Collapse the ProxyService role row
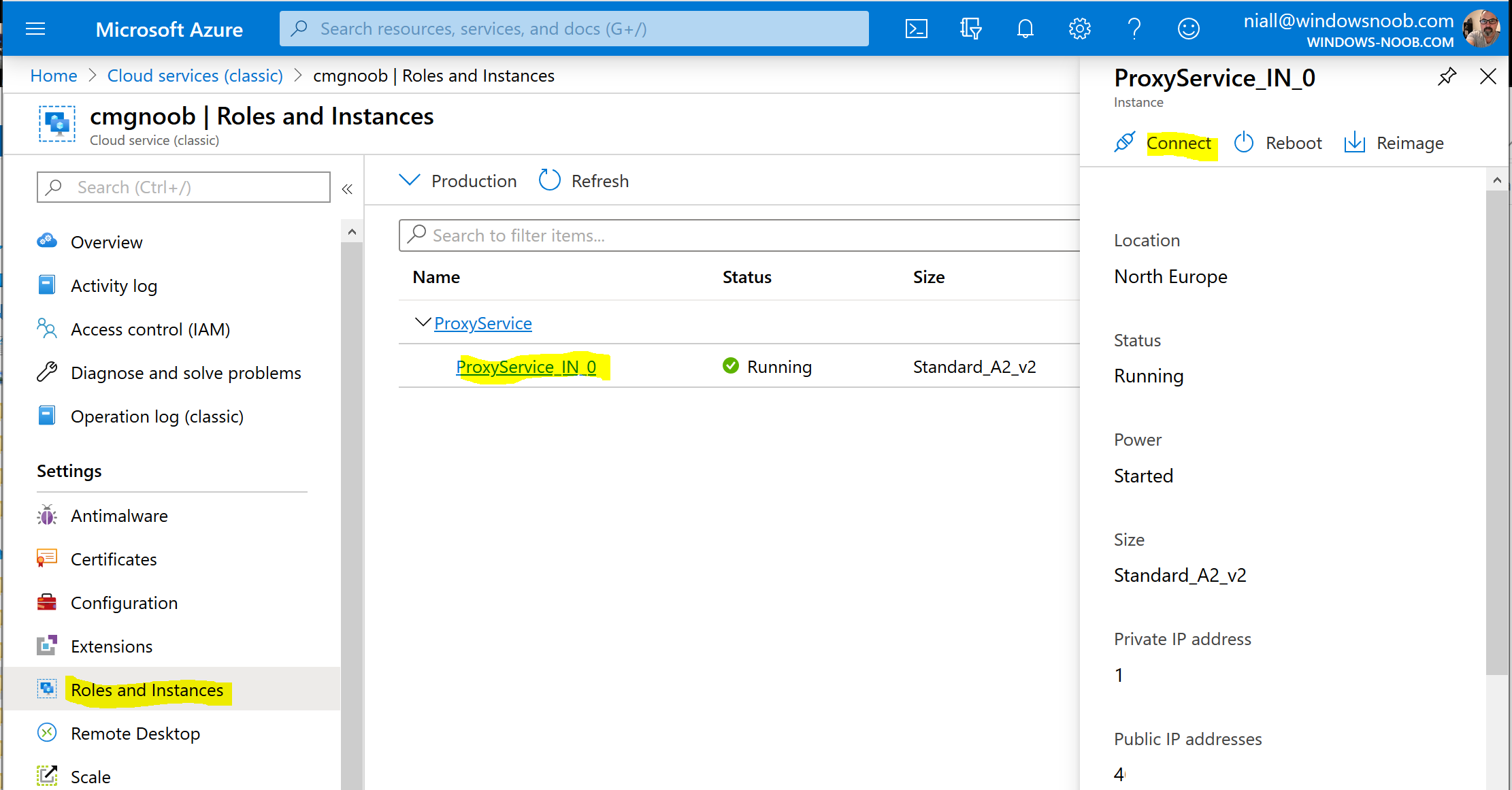Screen dimensions: 1512x790 pos(423,322)
